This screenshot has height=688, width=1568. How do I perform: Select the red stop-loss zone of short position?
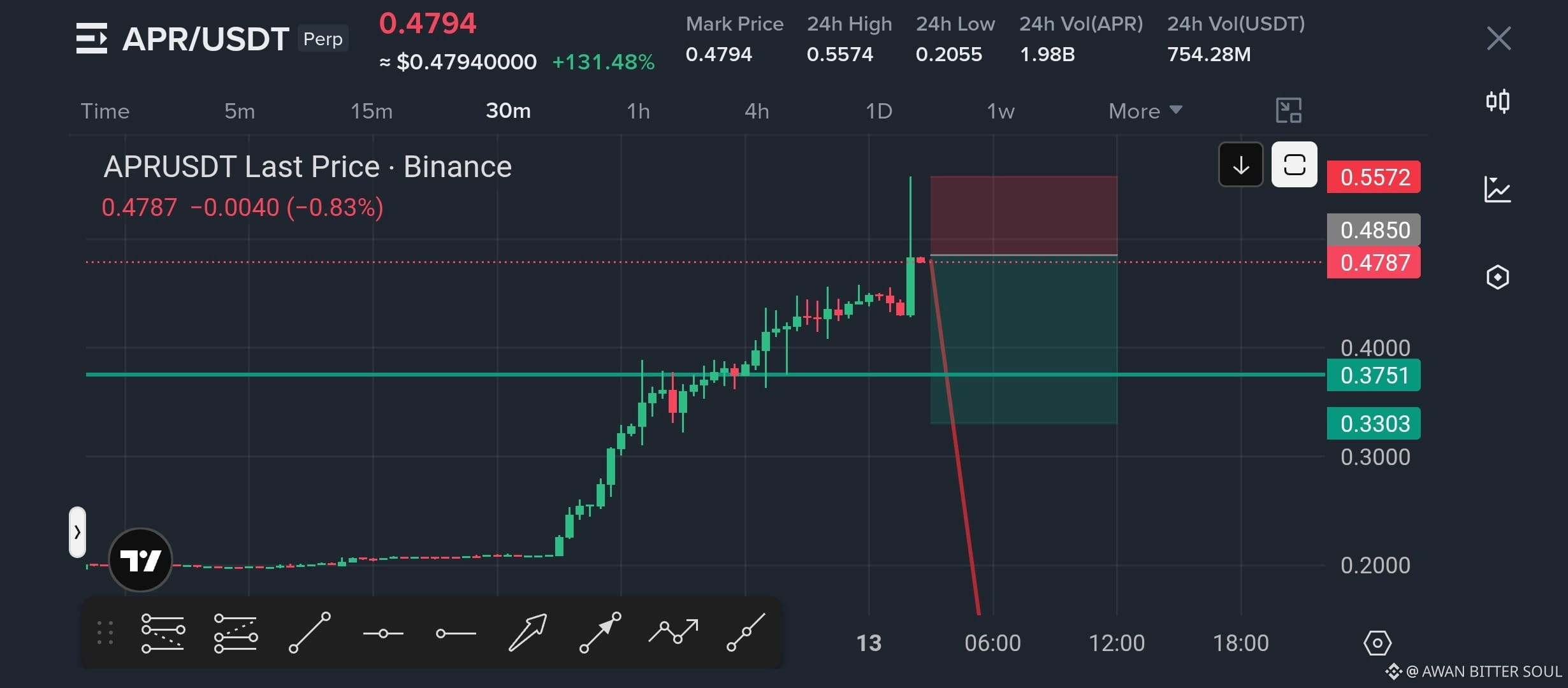click(1024, 215)
